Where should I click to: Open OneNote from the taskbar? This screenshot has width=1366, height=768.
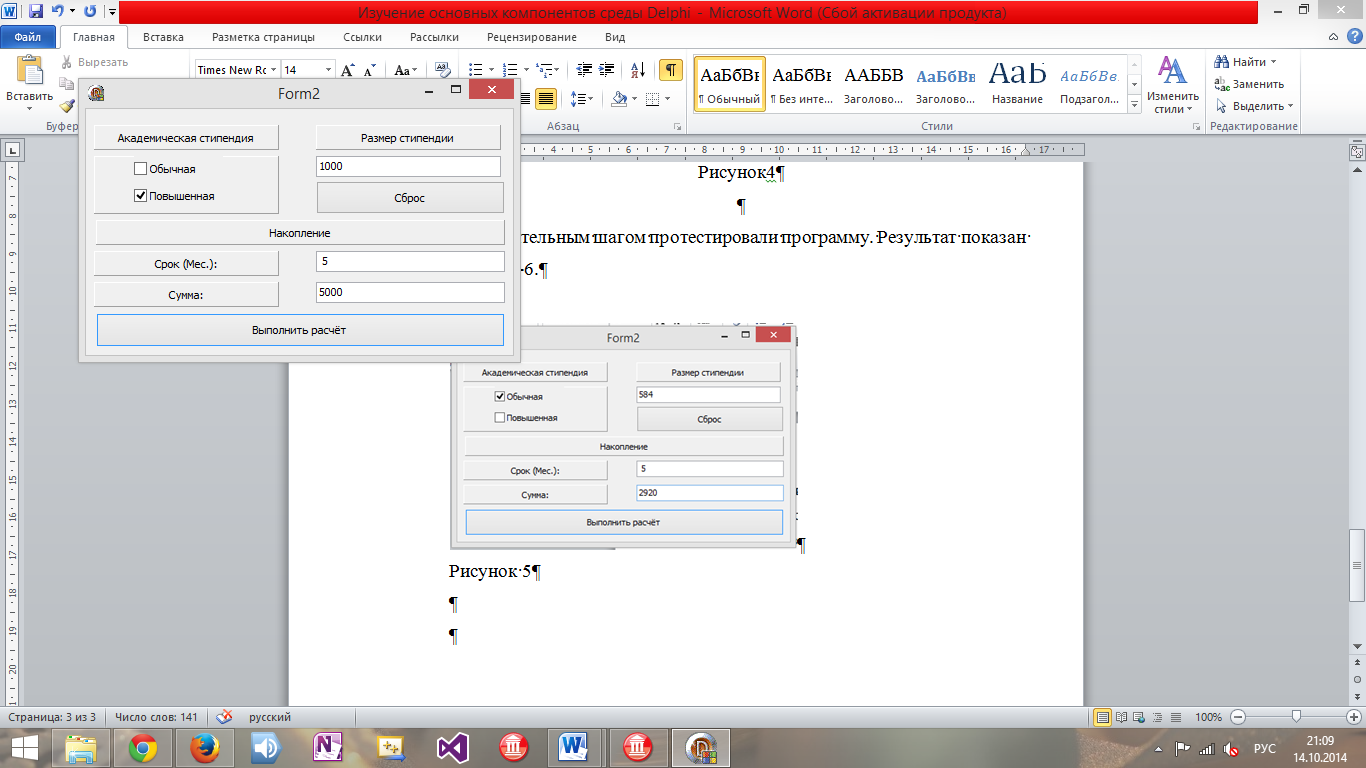pyautogui.click(x=328, y=748)
